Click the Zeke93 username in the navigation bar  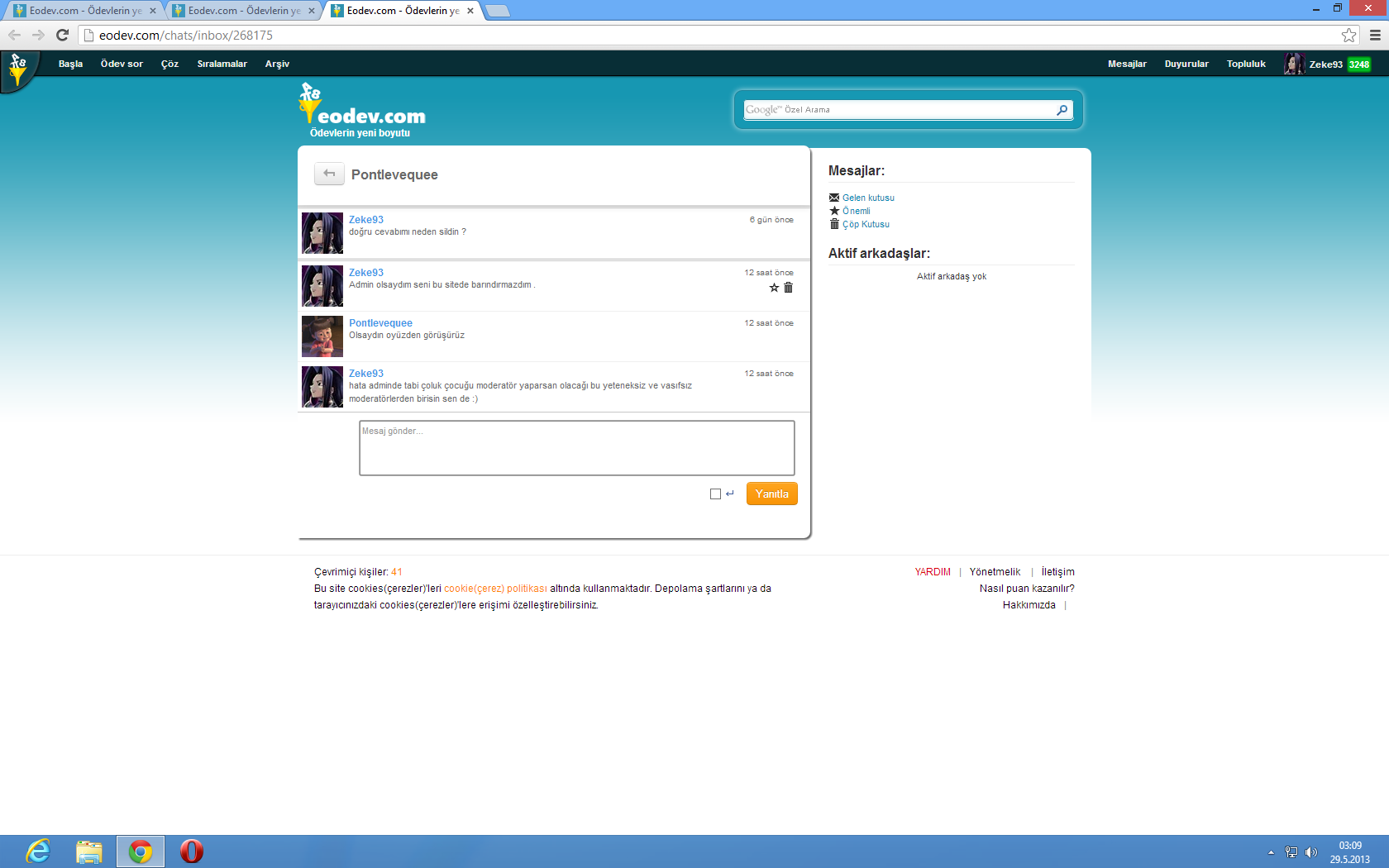point(1325,64)
